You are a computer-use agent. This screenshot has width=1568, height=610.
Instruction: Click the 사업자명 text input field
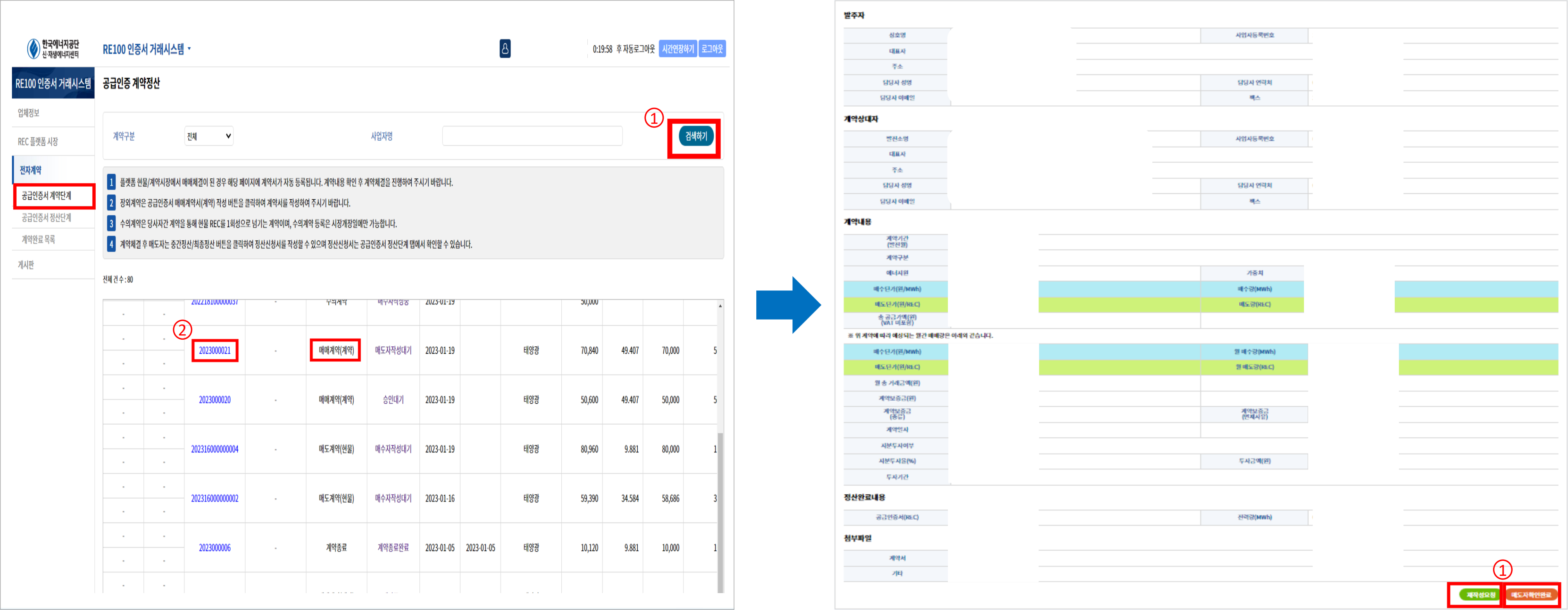(x=532, y=137)
